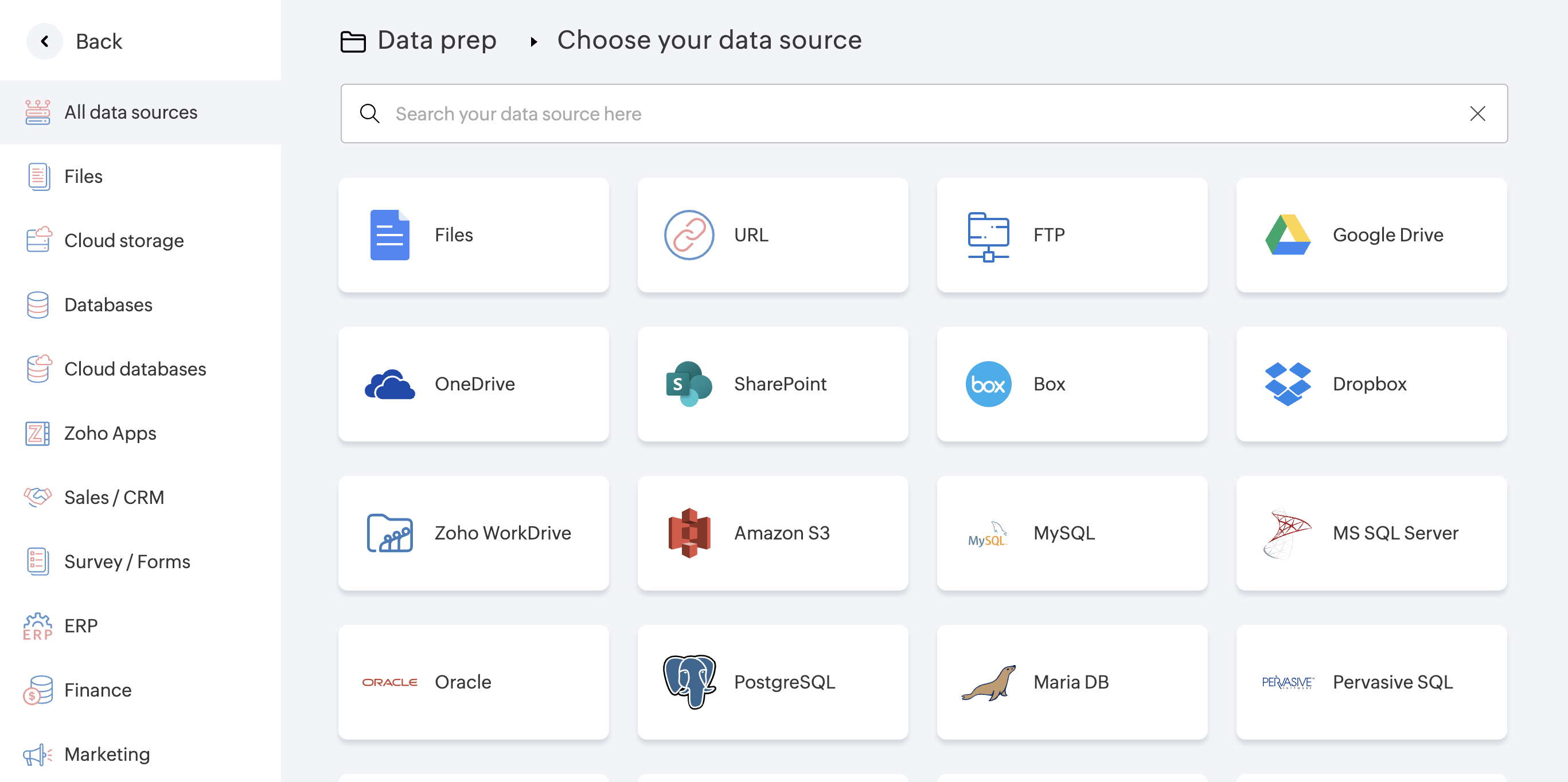Click the Survey / Forms sidebar icon
1568x782 pixels.
(38, 561)
